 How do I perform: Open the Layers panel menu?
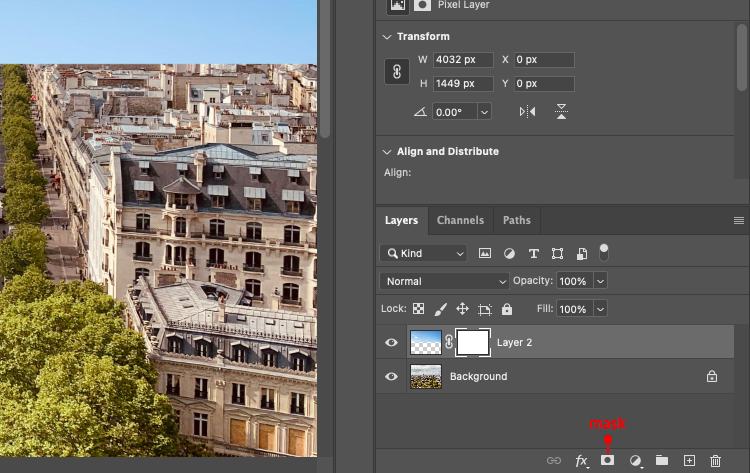(x=739, y=220)
